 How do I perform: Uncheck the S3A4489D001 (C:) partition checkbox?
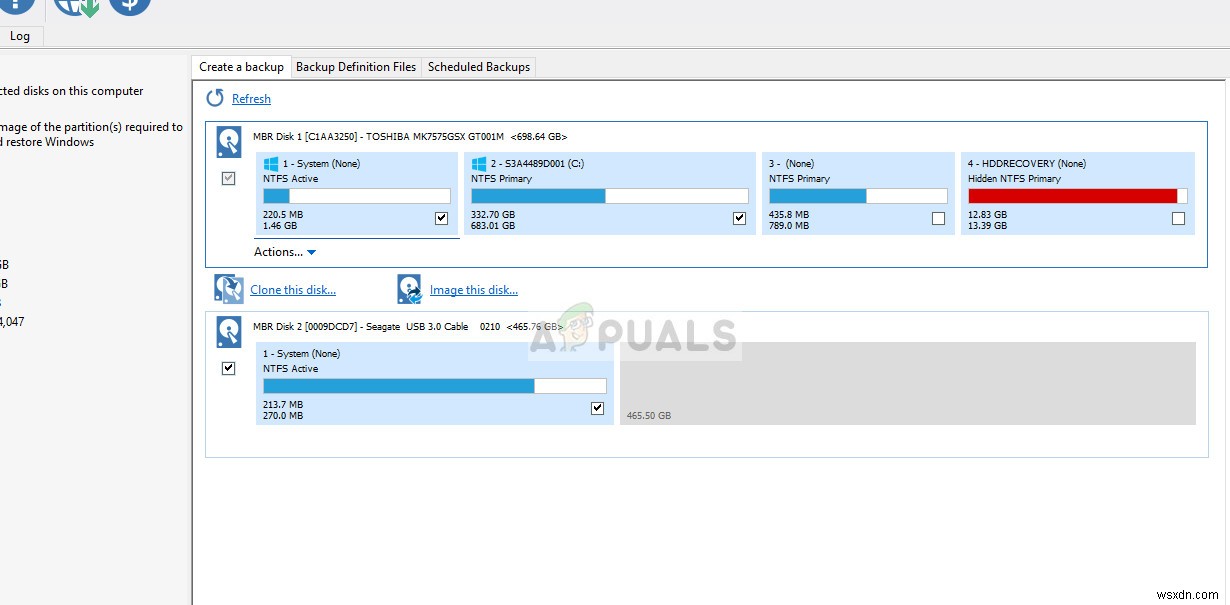pos(739,218)
